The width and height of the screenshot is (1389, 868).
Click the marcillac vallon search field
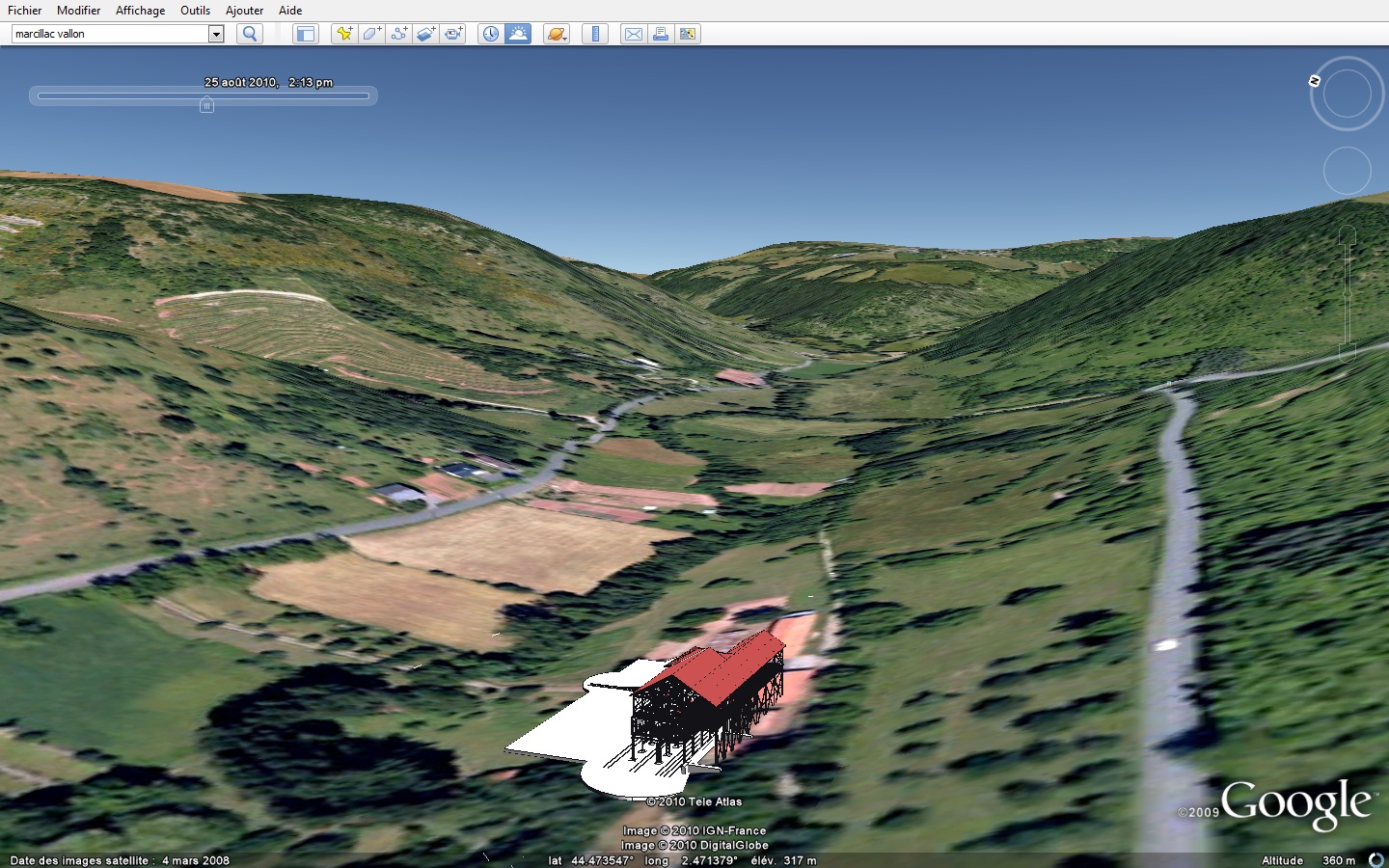pyautogui.click(x=109, y=34)
